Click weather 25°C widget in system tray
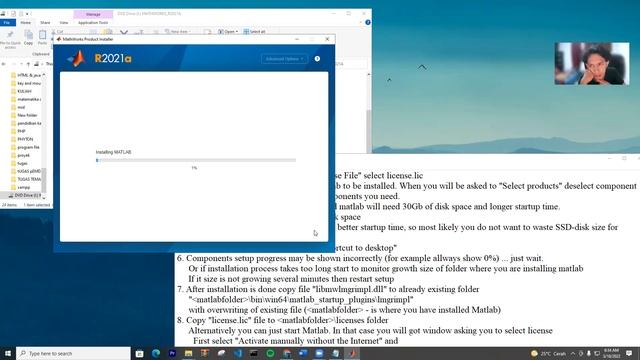 click(x=548, y=353)
